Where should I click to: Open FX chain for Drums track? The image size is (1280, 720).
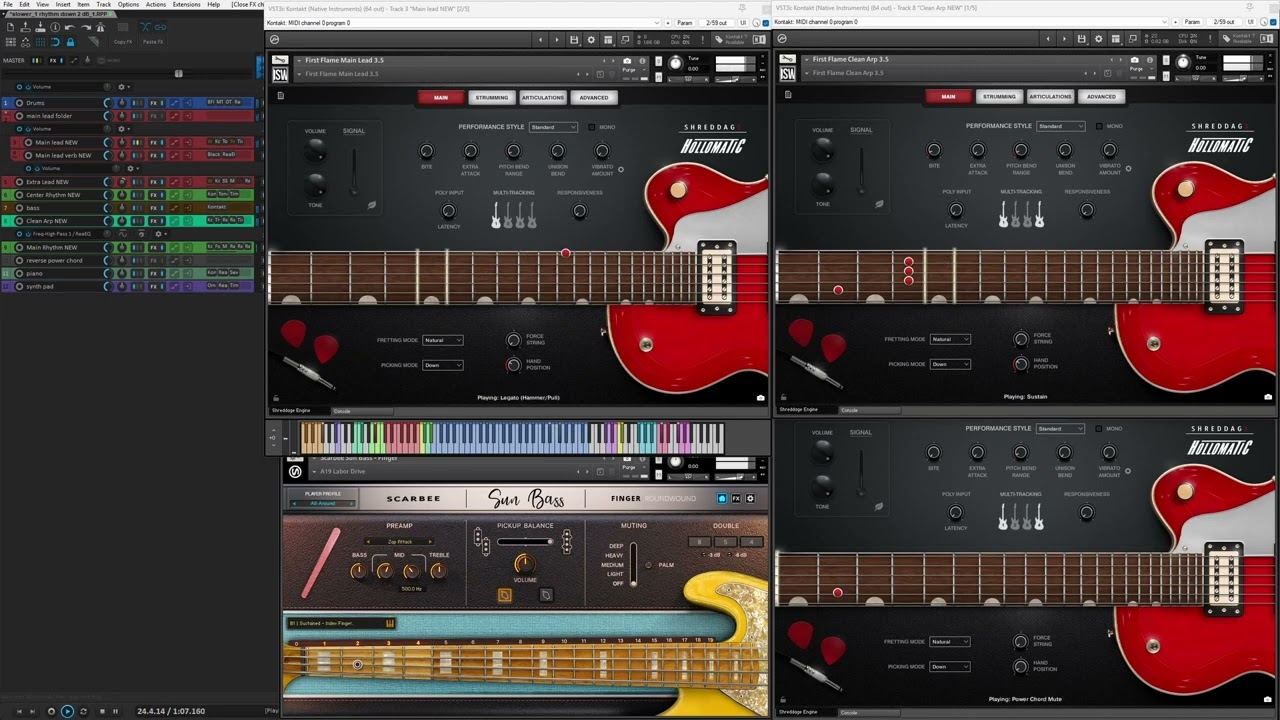click(x=155, y=103)
